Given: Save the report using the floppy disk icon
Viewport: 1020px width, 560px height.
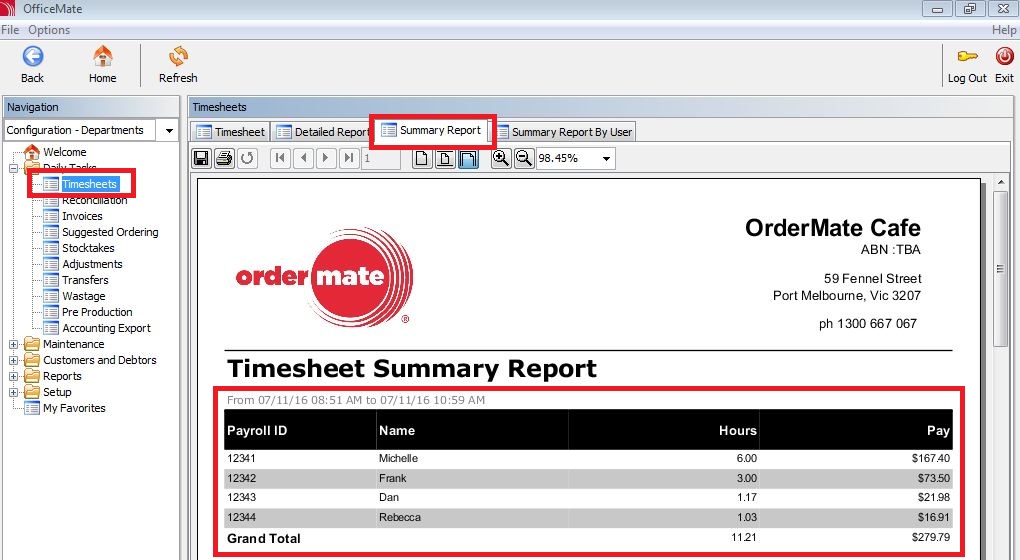Looking at the screenshot, I should [x=201, y=158].
